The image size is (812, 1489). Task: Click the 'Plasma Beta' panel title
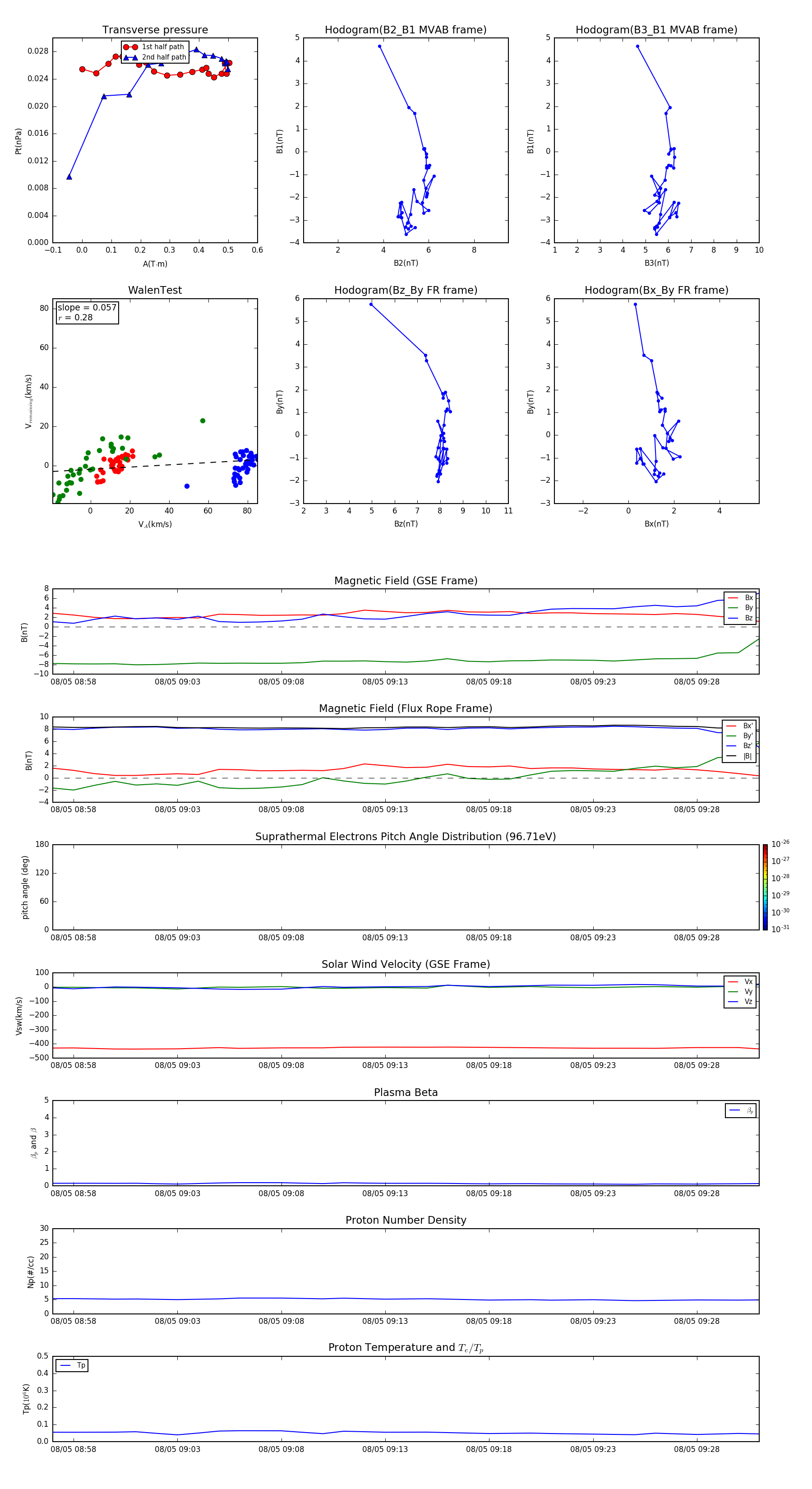click(406, 1092)
